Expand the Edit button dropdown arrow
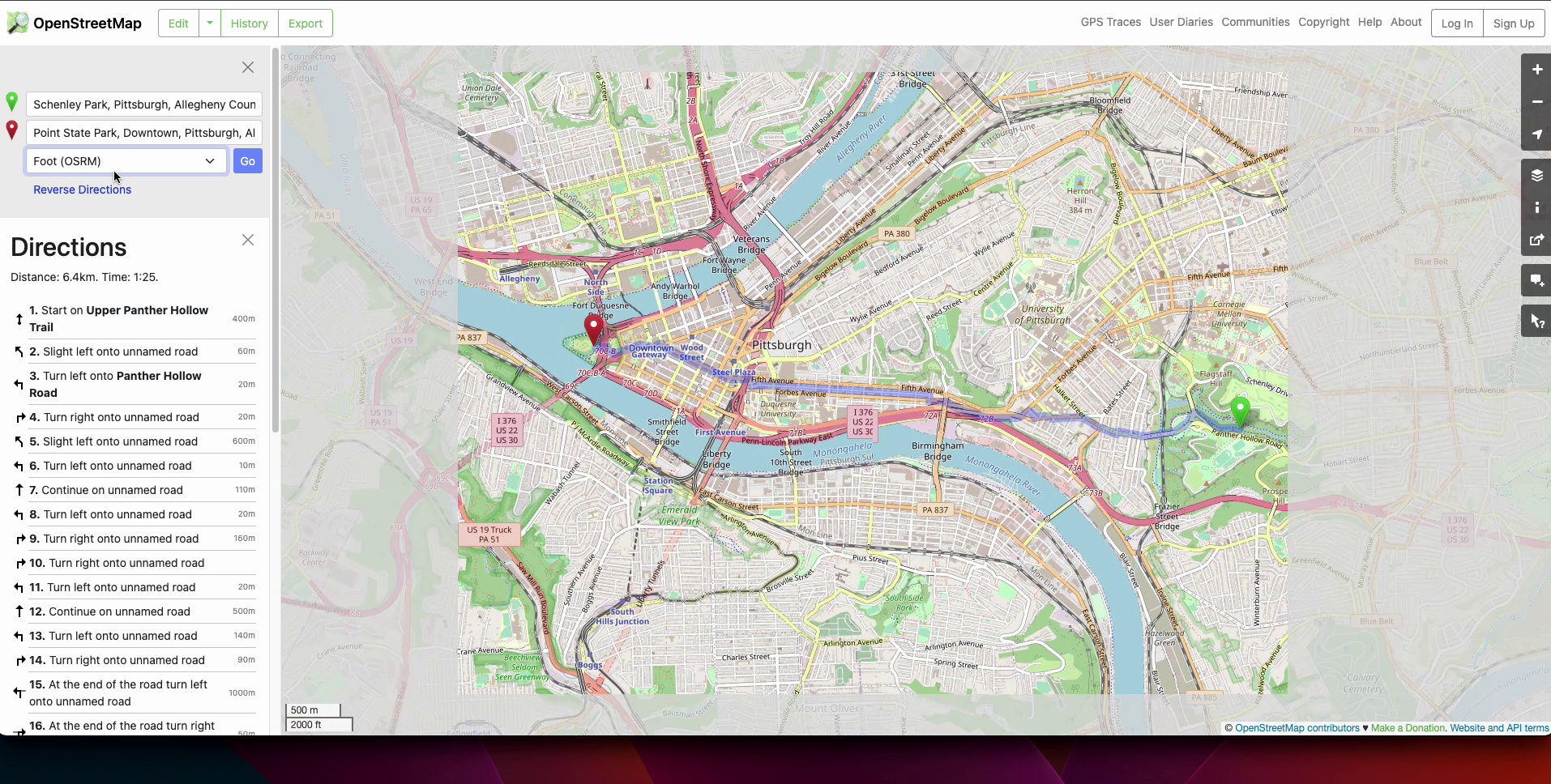This screenshot has width=1551, height=784. click(210, 23)
